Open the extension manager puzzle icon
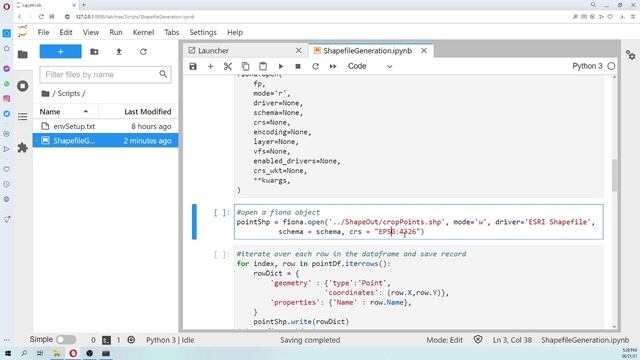The height and width of the screenshot is (360, 640). [x=22, y=148]
